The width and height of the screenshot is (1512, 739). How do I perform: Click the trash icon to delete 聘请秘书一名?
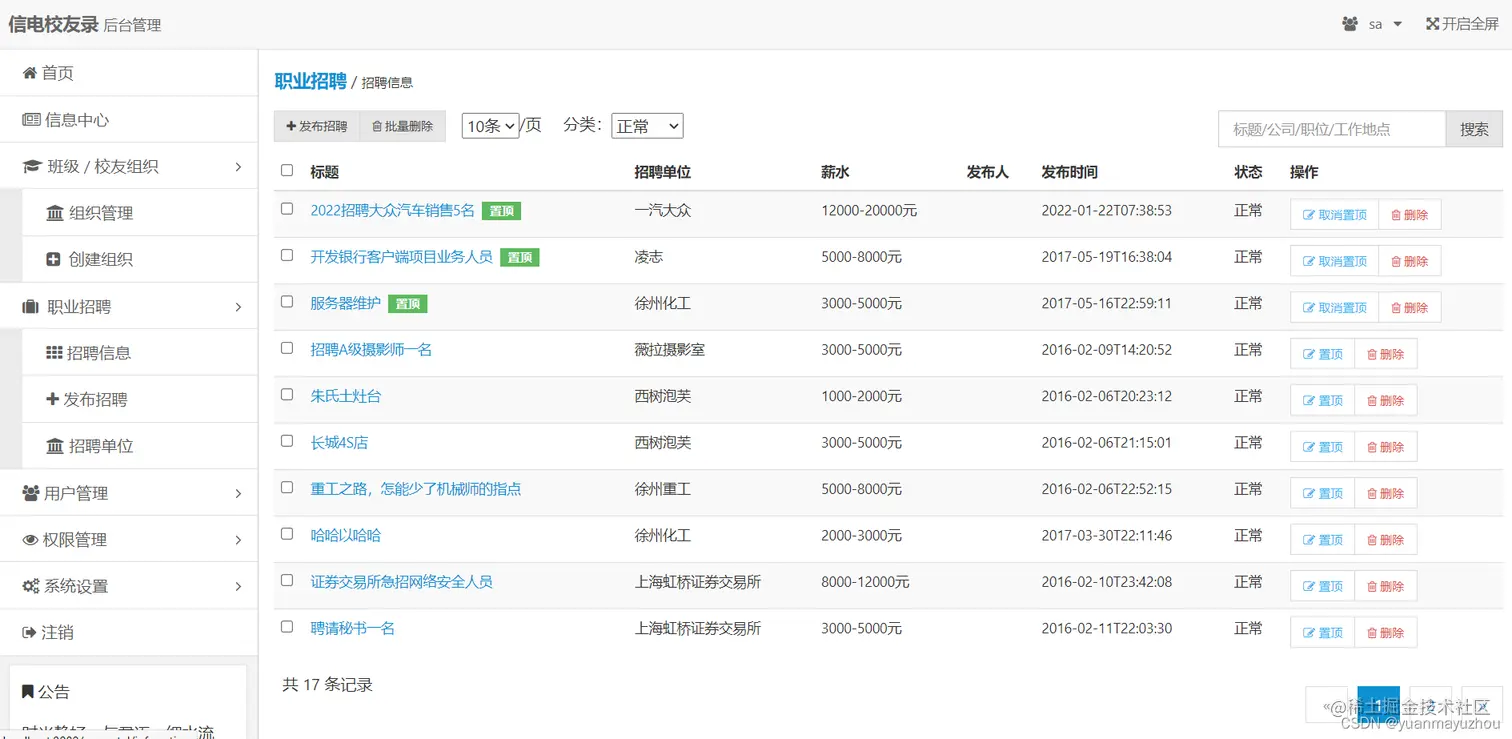click(1372, 633)
